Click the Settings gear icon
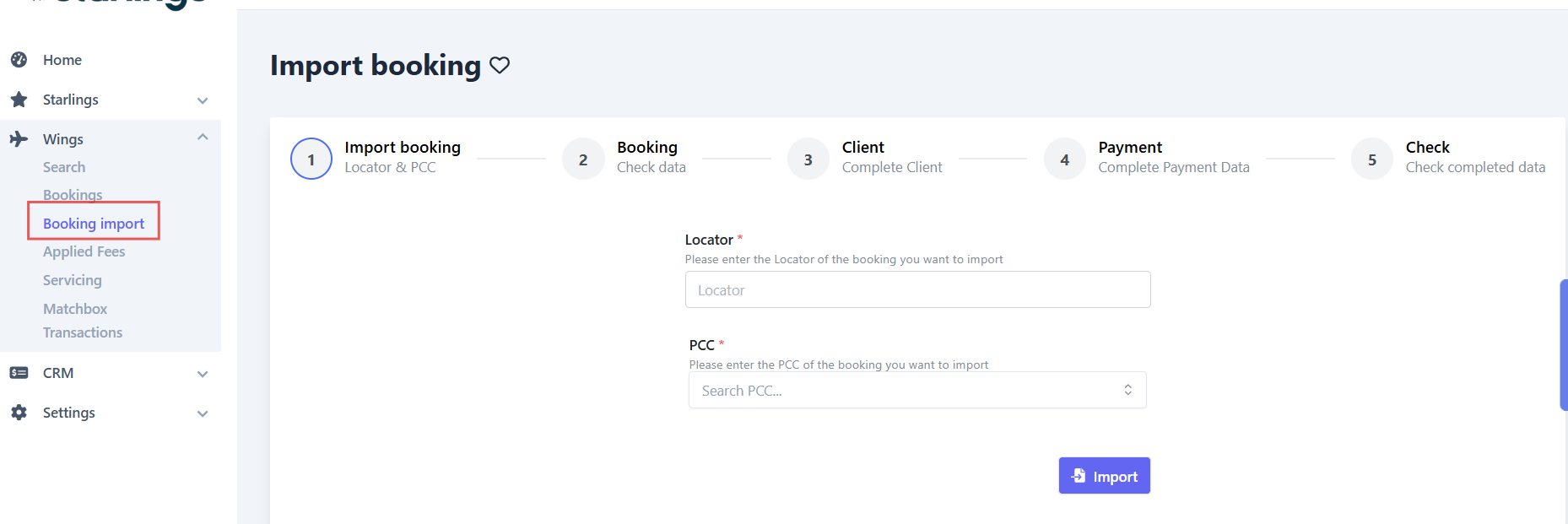 [19, 413]
